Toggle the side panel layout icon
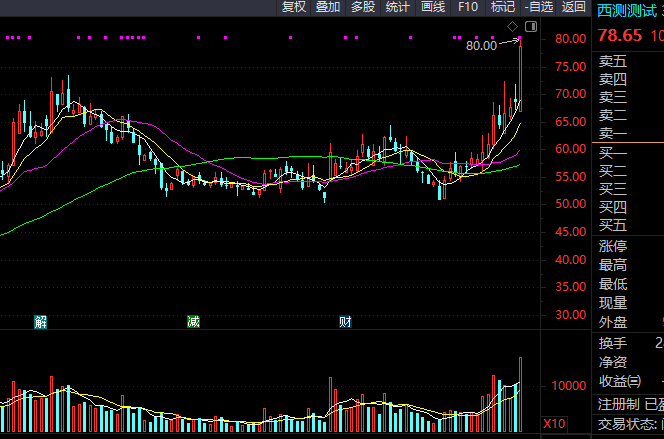The height and width of the screenshot is (439, 664). tap(531, 27)
